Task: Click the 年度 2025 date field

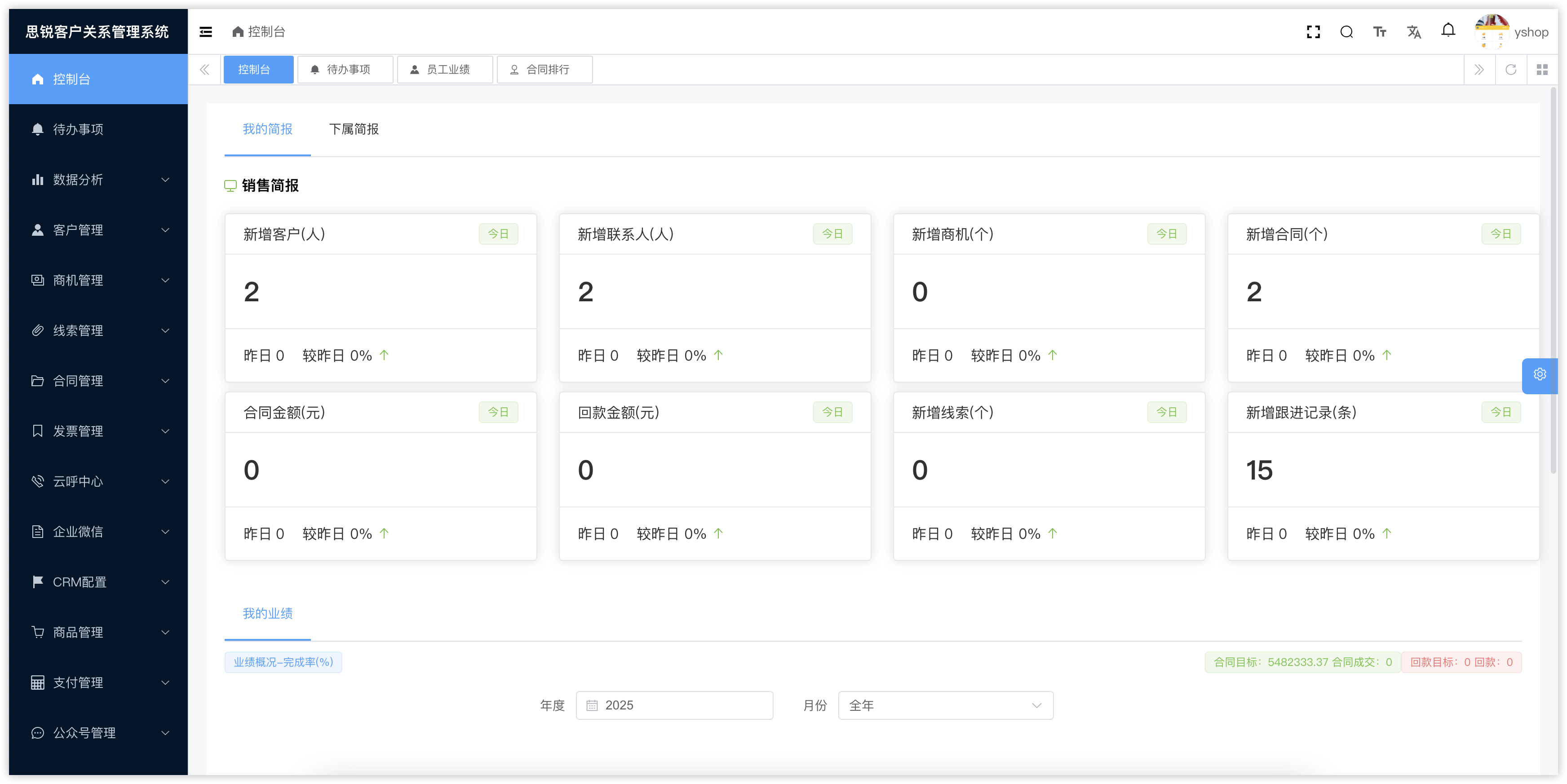Action: coord(674,705)
